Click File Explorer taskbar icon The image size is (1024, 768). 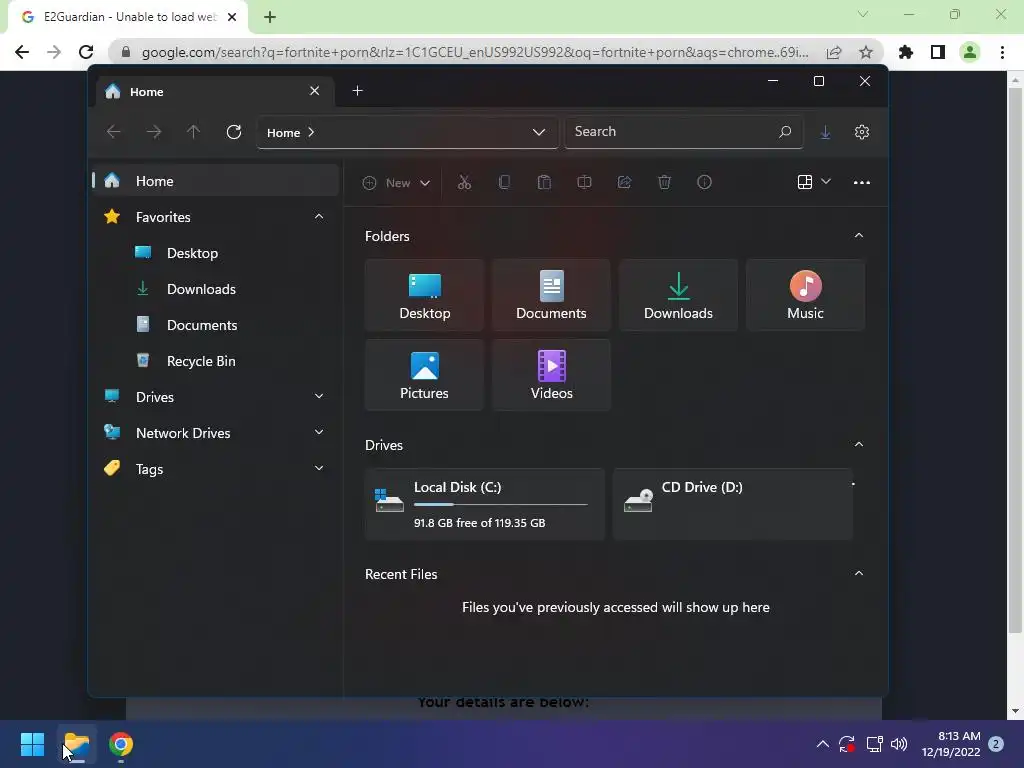tap(77, 744)
